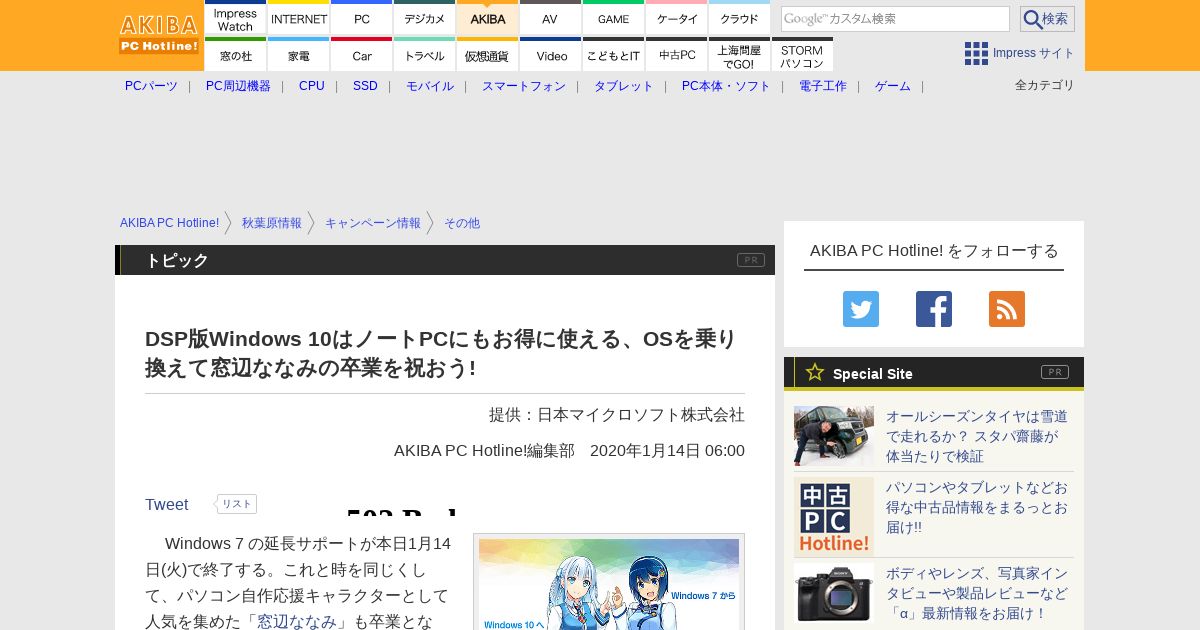Select the SSD category link
The image size is (1200, 630).
365,86
